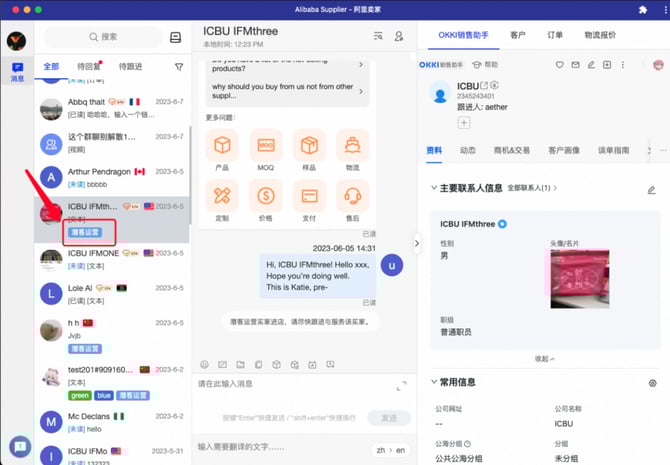Screen dimensions: 670x465
Task: Open Abbq thait conversation
Action: [x=112, y=108]
